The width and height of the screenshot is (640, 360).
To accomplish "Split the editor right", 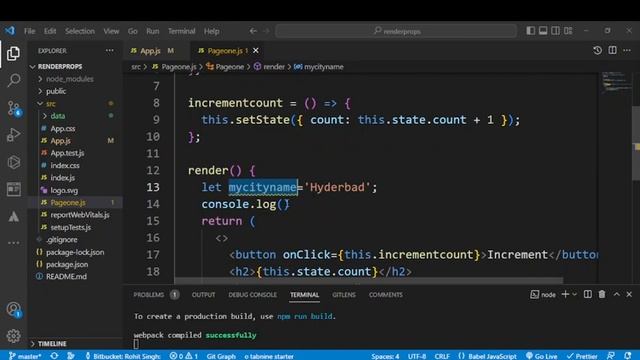I will 613,50.
